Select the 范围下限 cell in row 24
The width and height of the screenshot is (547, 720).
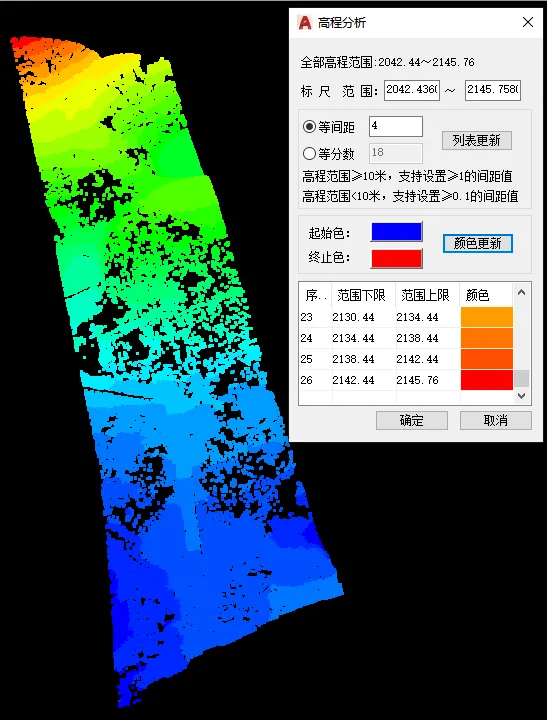click(364, 338)
